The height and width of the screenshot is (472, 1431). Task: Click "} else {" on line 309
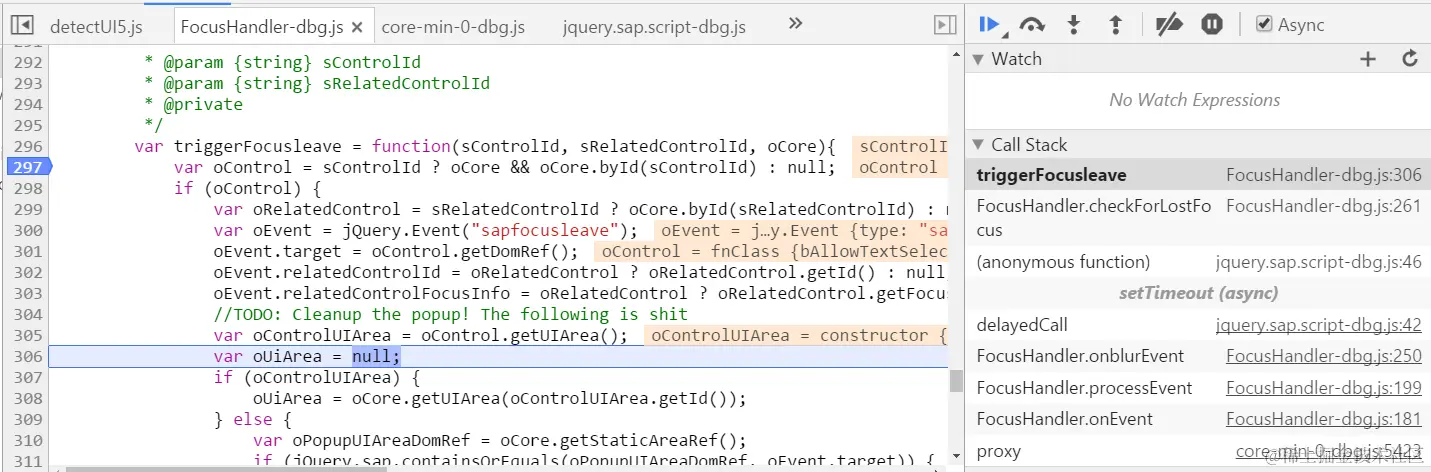252,420
